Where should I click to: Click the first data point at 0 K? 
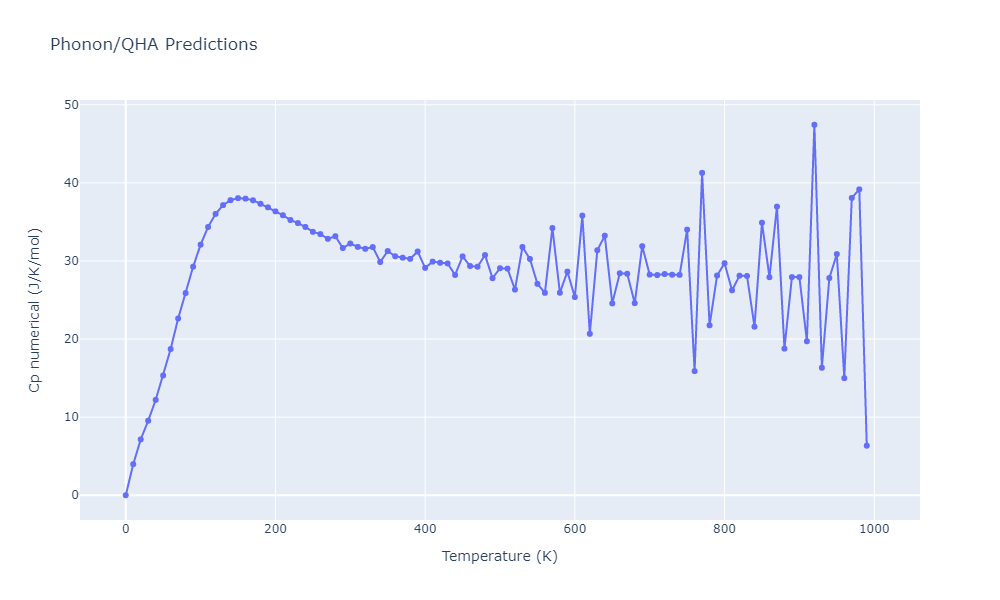coord(125,495)
